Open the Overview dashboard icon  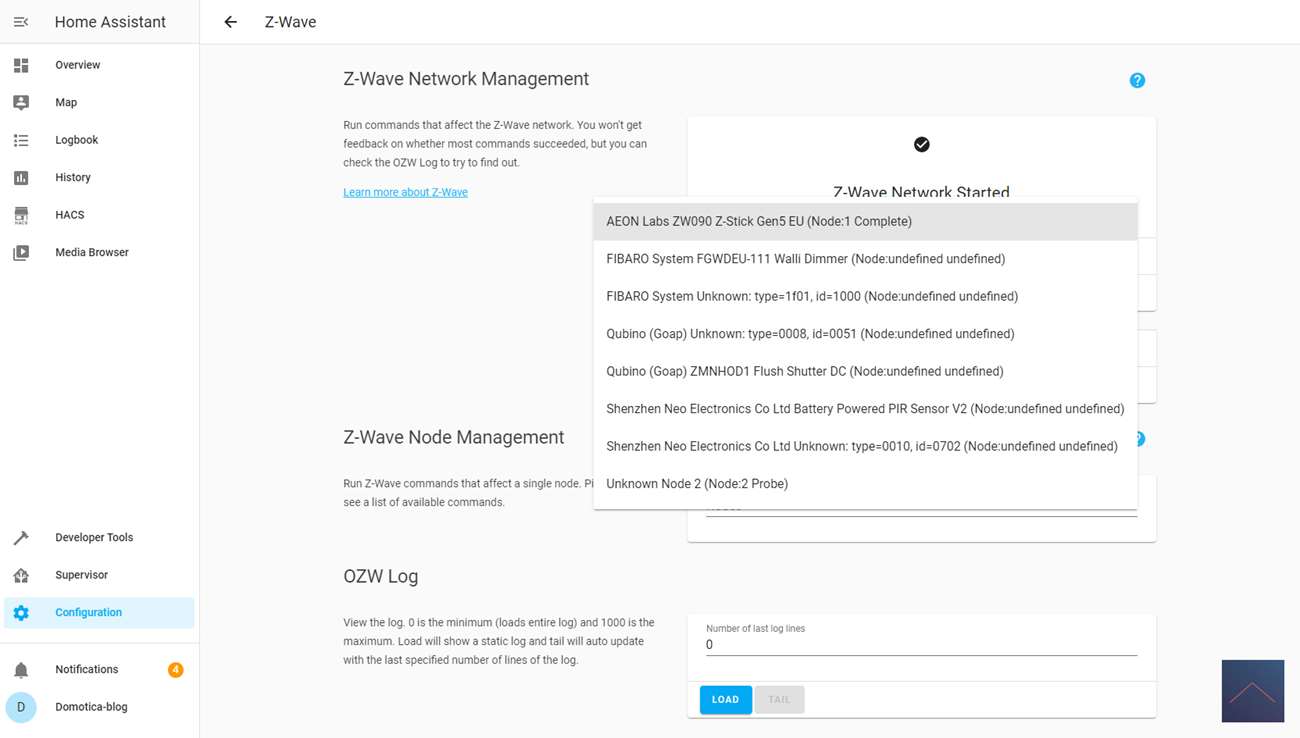[21, 65]
